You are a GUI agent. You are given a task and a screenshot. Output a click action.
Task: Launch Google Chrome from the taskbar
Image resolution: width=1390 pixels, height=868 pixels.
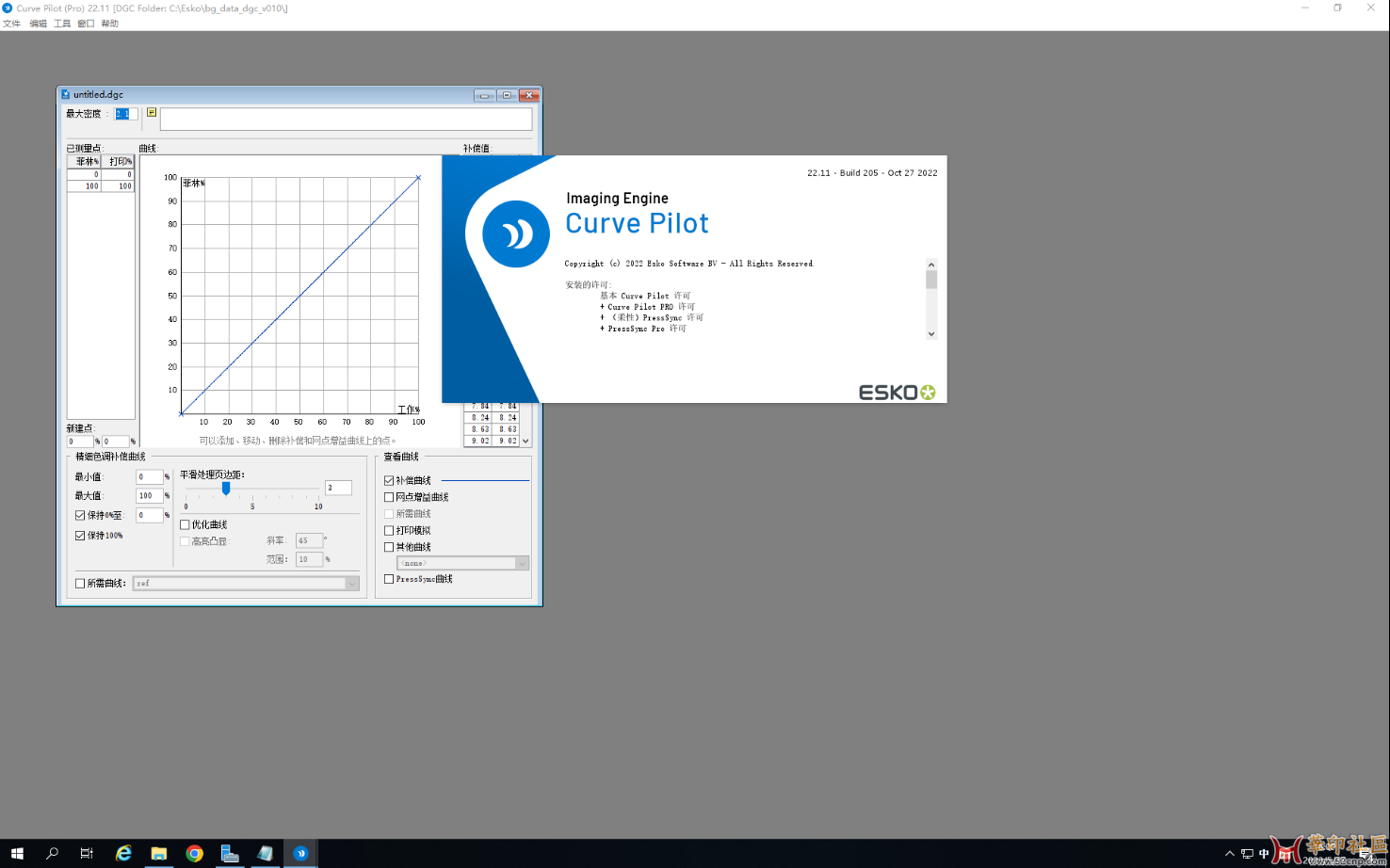[195, 853]
